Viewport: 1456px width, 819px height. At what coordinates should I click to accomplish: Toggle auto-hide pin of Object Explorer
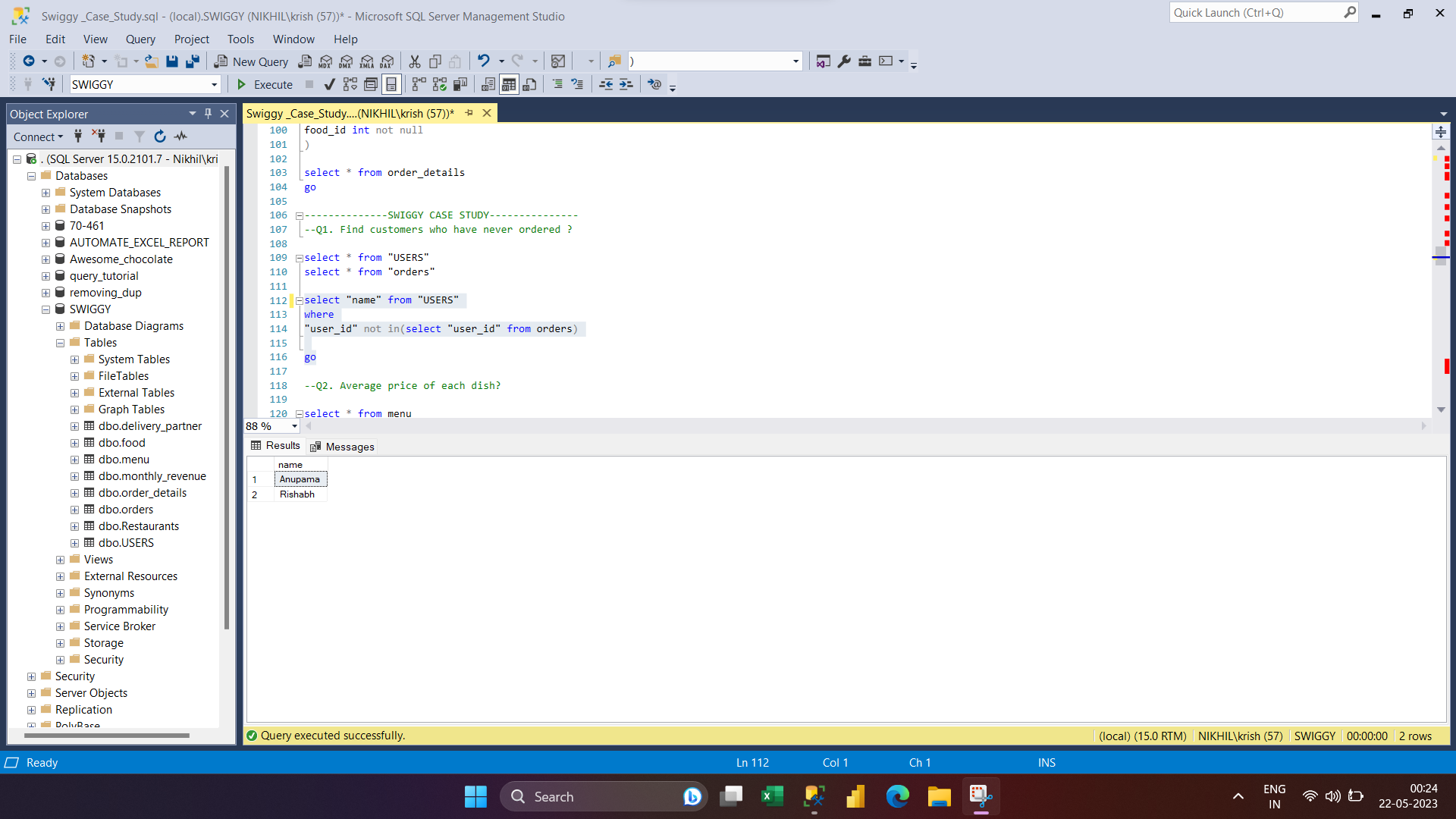click(x=208, y=114)
